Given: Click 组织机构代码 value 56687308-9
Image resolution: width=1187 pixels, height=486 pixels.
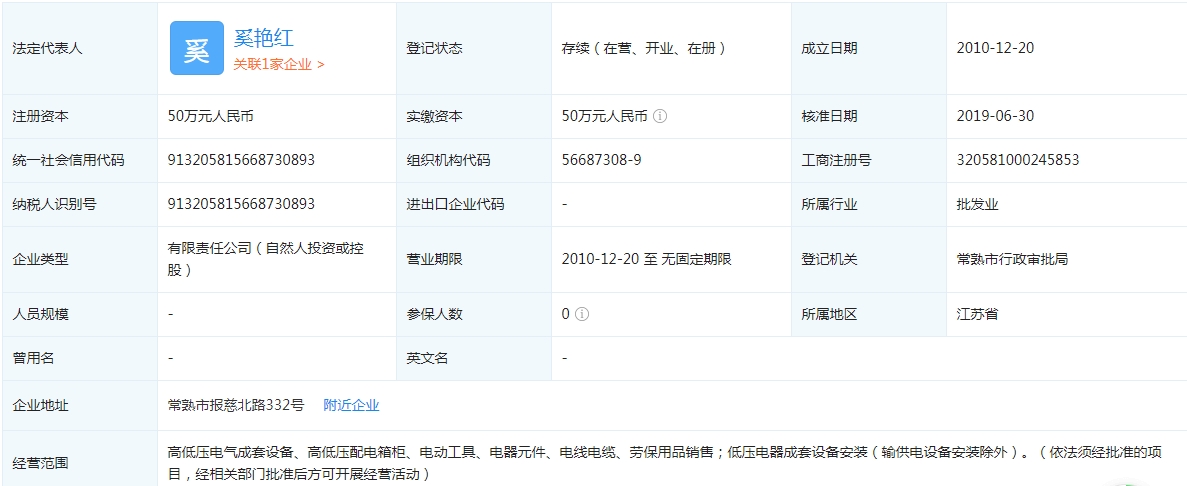Looking at the screenshot, I should point(602,160).
